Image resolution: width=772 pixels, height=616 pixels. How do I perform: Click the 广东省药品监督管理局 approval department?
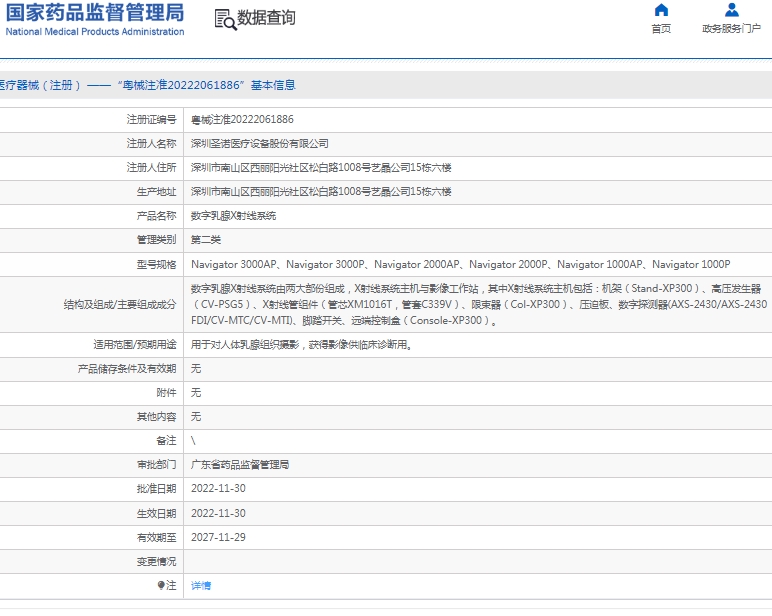[x=240, y=465]
